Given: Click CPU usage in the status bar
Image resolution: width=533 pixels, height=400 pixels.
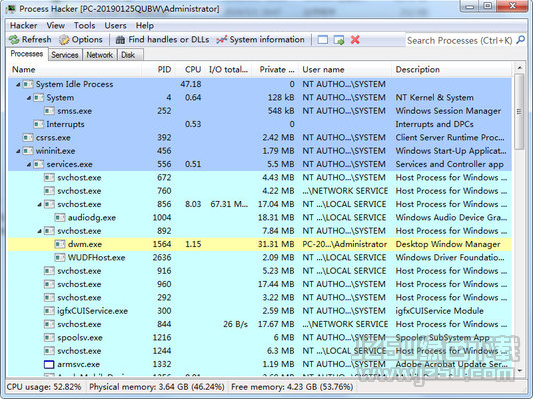Looking at the screenshot, I should (44, 387).
